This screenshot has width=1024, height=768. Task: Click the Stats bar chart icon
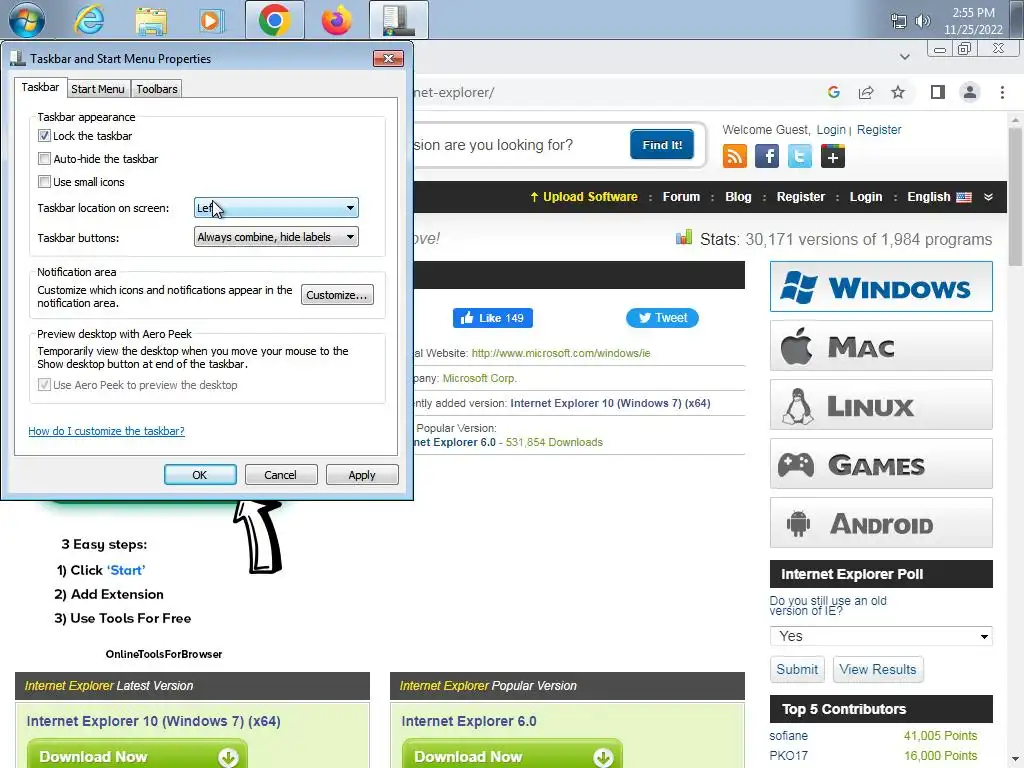[x=684, y=238]
